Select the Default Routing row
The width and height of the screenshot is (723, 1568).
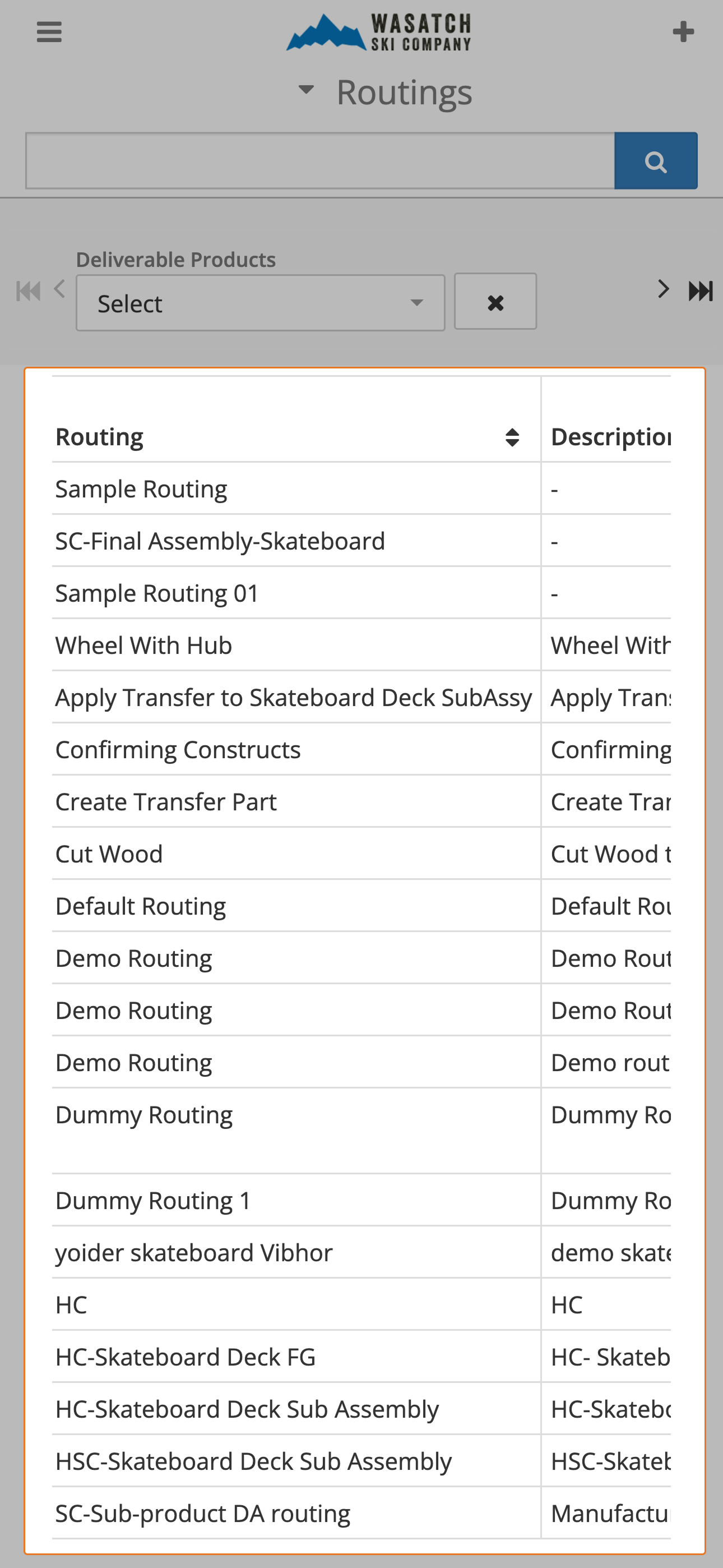tap(141, 906)
